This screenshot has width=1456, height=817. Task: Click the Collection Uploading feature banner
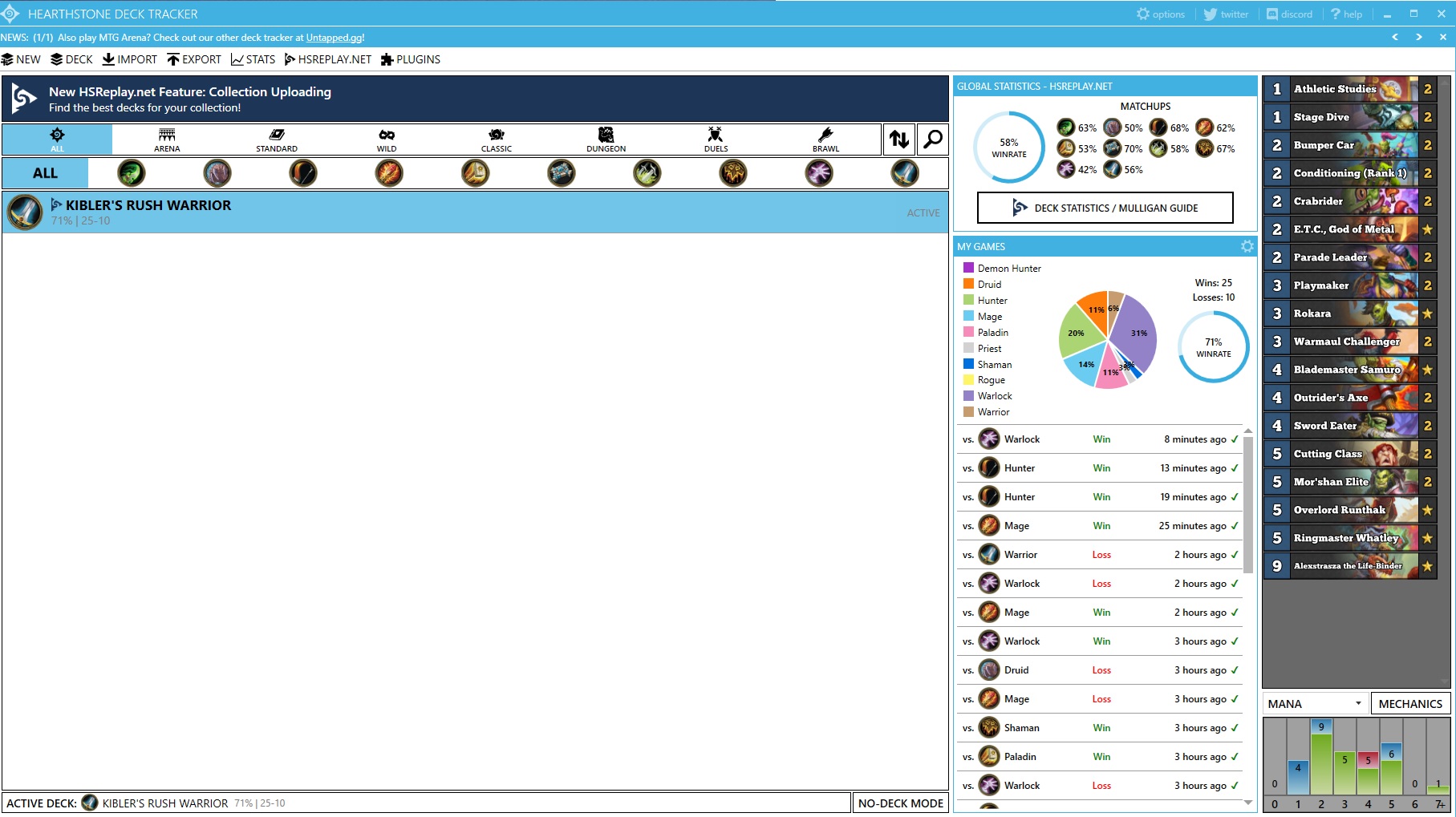click(x=475, y=99)
